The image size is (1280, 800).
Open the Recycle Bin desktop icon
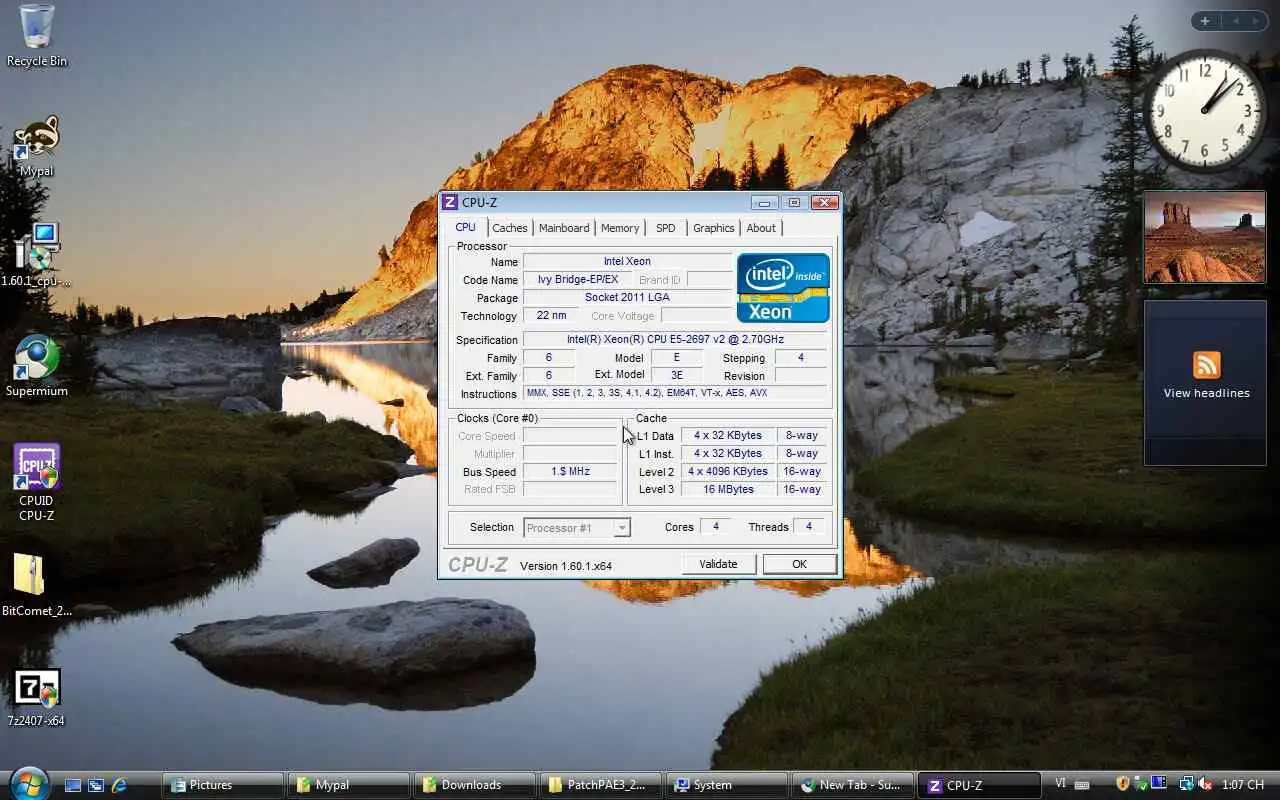click(37, 35)
